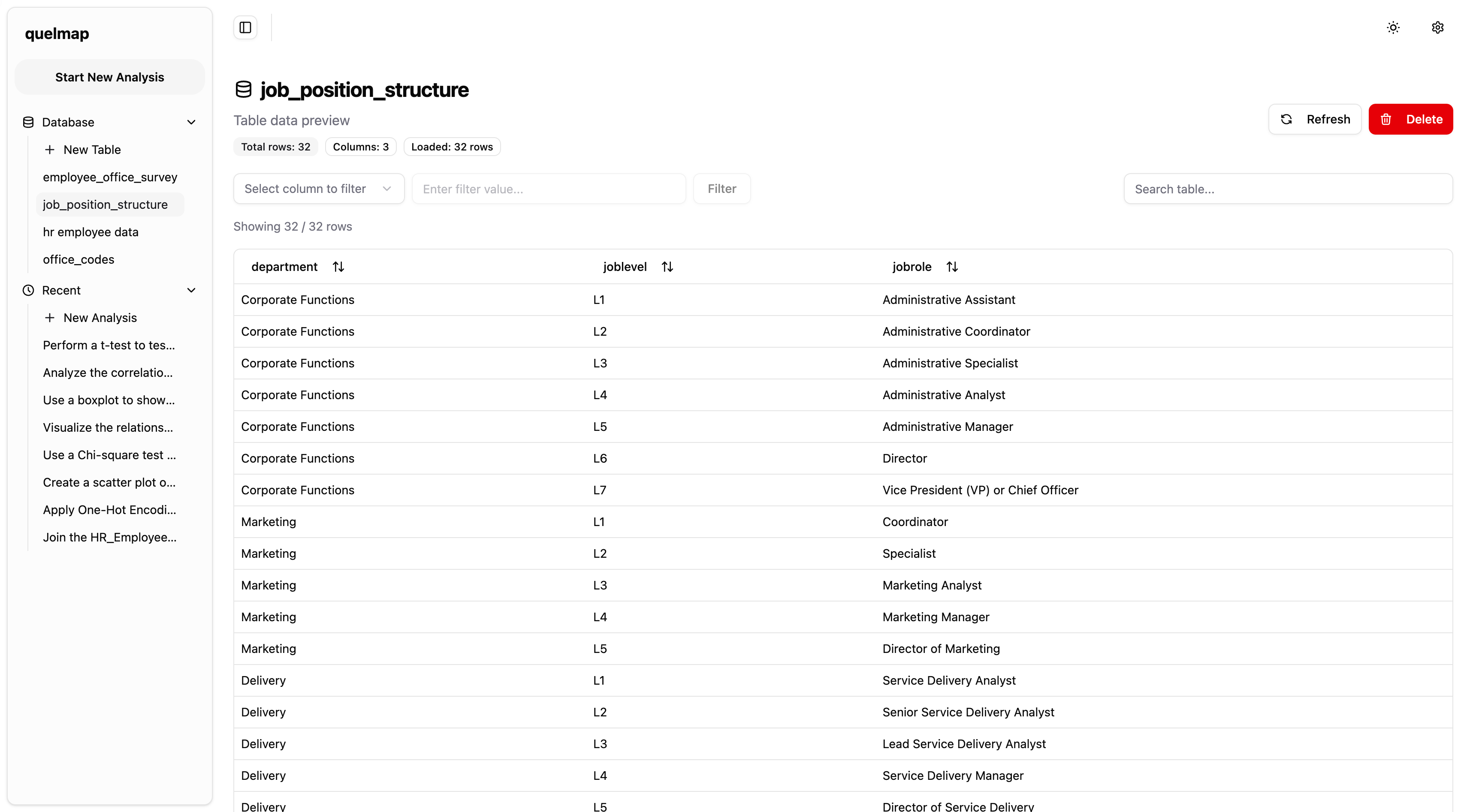Image resolution: width=1467 pixels, height=812 pixels.
Task: Click L6 in Corporate Functions Director row
Action: pos(600,459)
